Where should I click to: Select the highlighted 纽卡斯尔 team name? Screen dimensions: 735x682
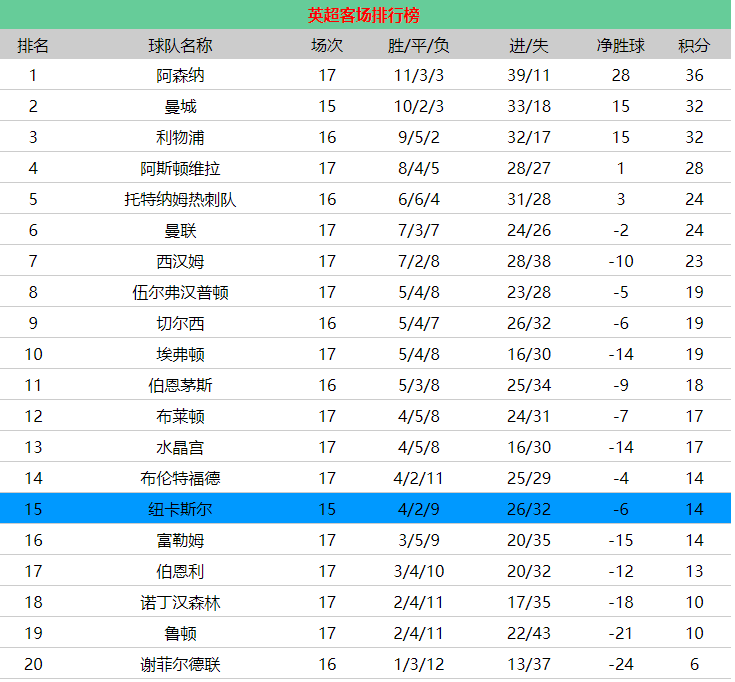pos(180,510)
